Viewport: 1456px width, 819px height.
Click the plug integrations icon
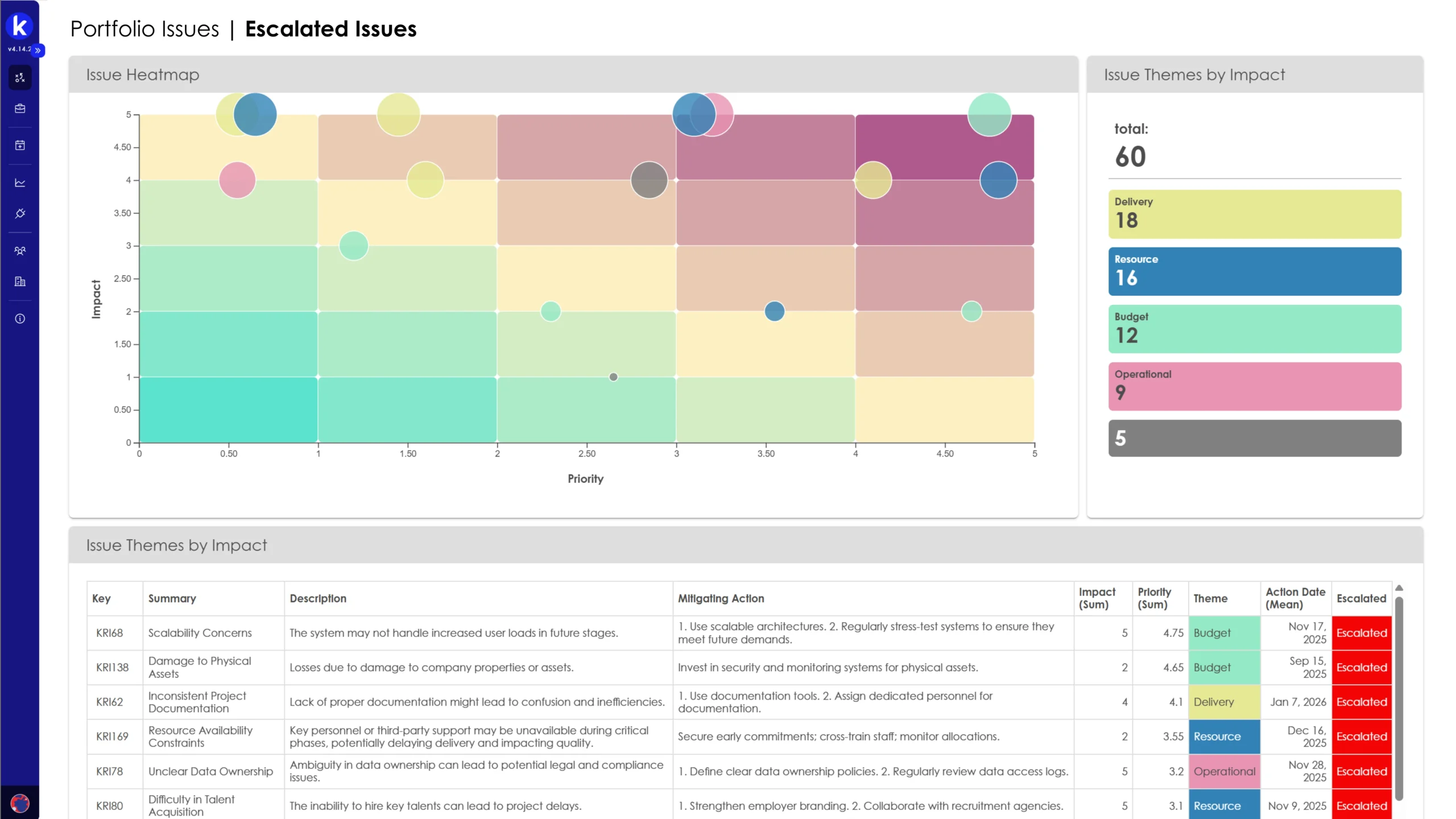20,213
